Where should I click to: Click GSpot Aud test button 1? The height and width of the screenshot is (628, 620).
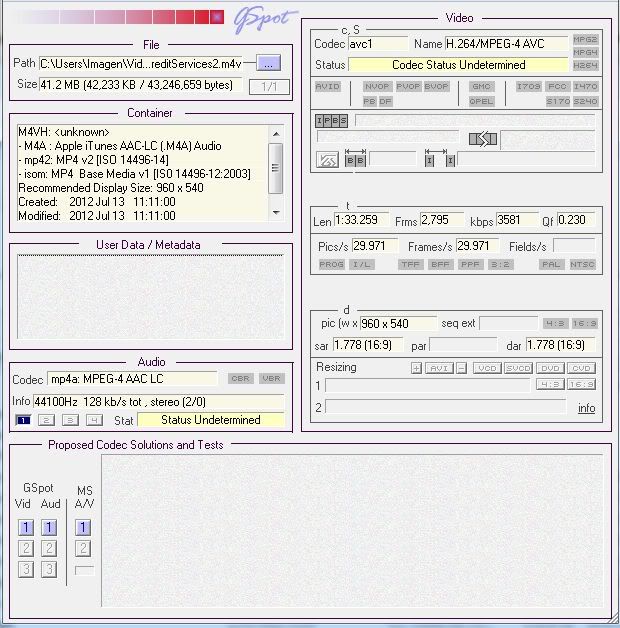pyautogui.click(x=49, y=527)
